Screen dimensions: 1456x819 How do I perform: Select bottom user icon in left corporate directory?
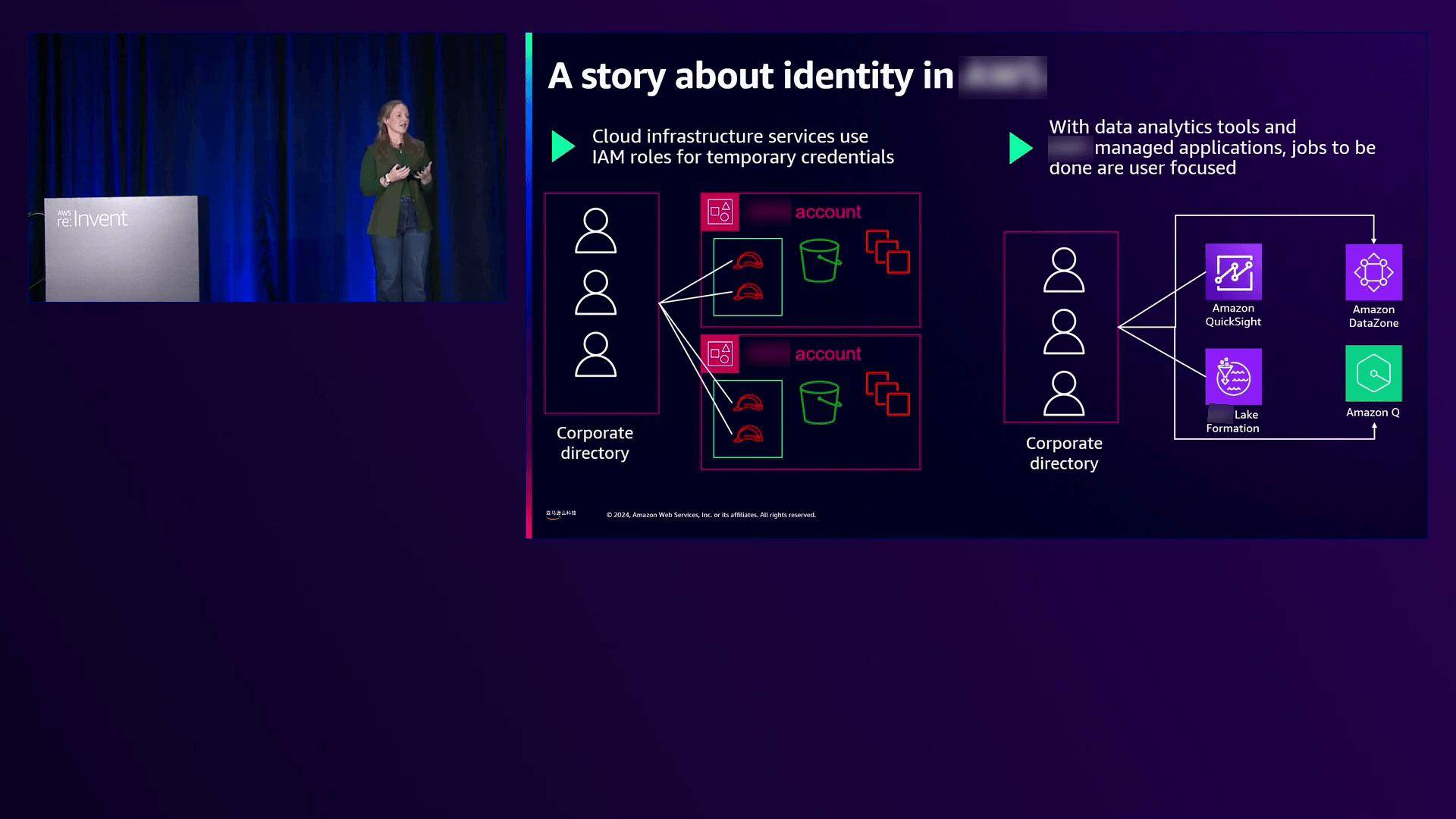pos(595,354)
